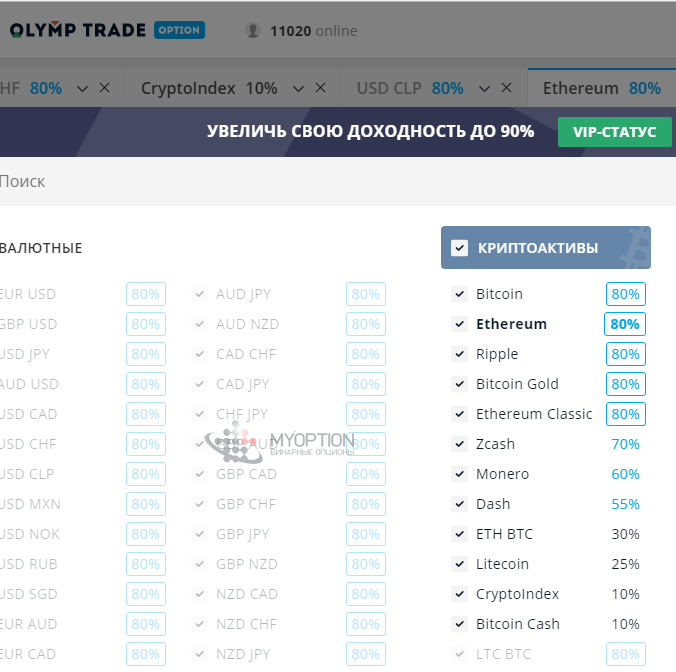
Task: Uncheck the Ethereum checkbox
Action: pos(460,324)
